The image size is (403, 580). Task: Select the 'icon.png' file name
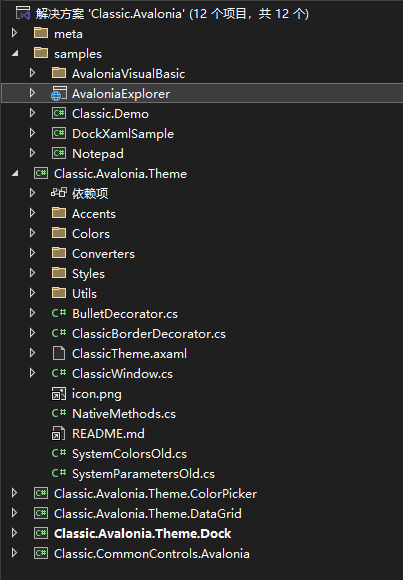[x=97, y=394]
